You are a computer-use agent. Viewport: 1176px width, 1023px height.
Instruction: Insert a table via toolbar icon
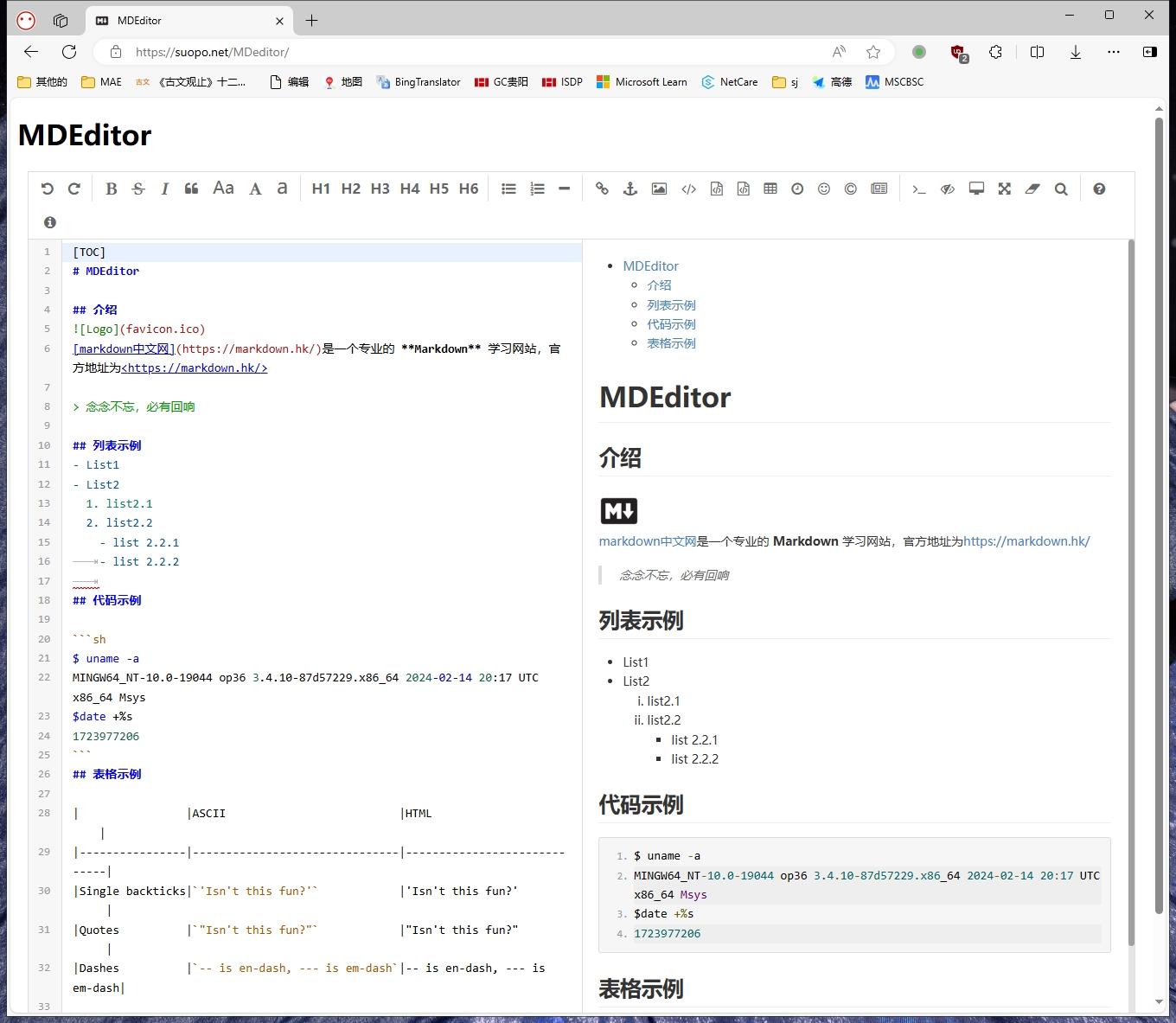click(x=770, y=189)
